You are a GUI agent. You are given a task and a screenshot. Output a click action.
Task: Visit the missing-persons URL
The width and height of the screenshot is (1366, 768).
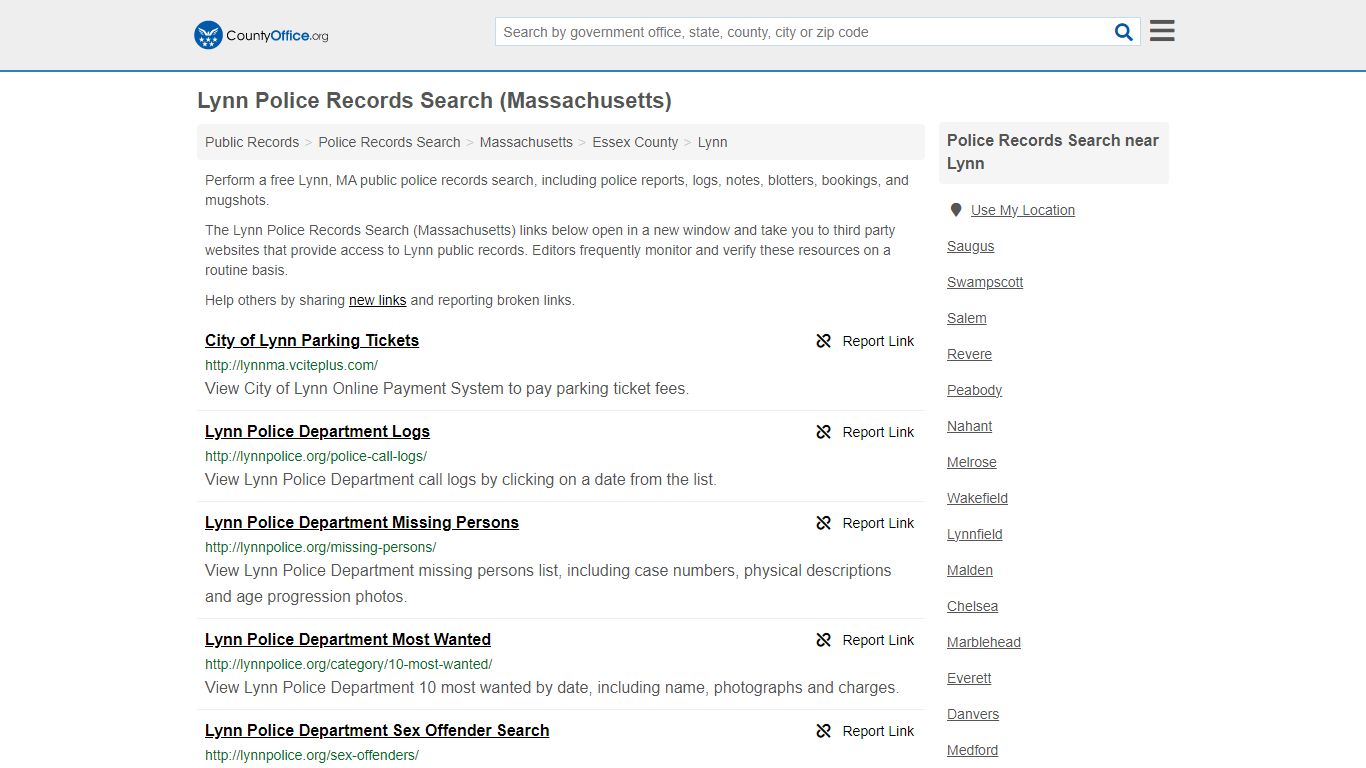(x=320, y=547)
